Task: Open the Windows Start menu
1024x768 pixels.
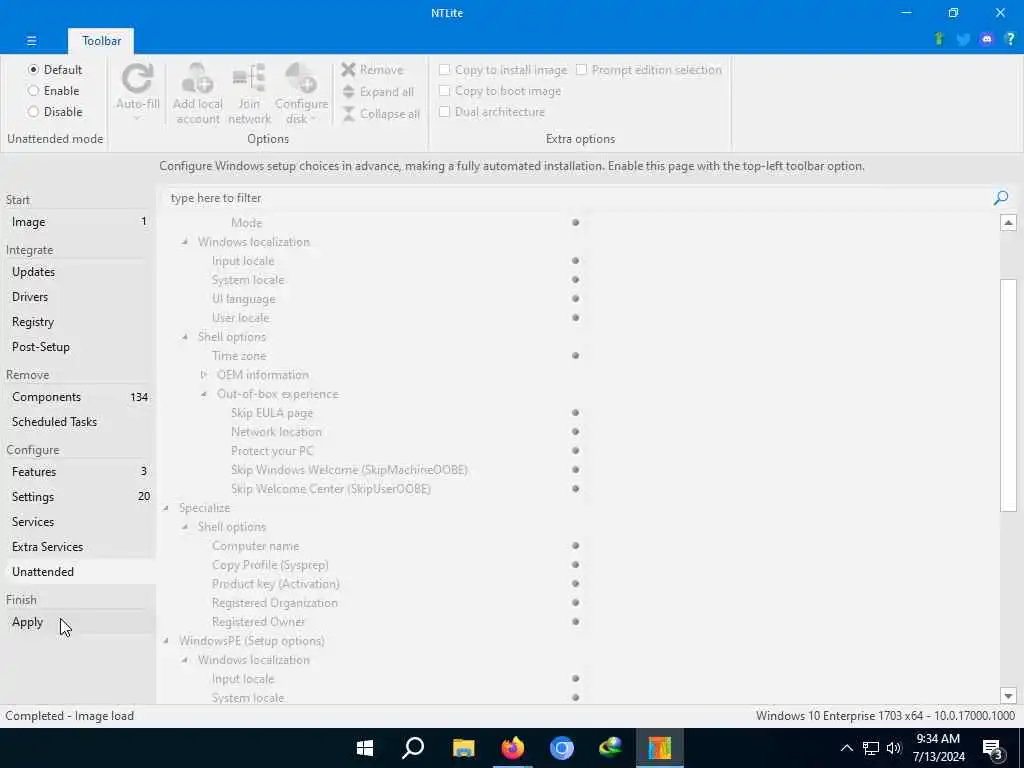Action: click(x=365, y=748)
